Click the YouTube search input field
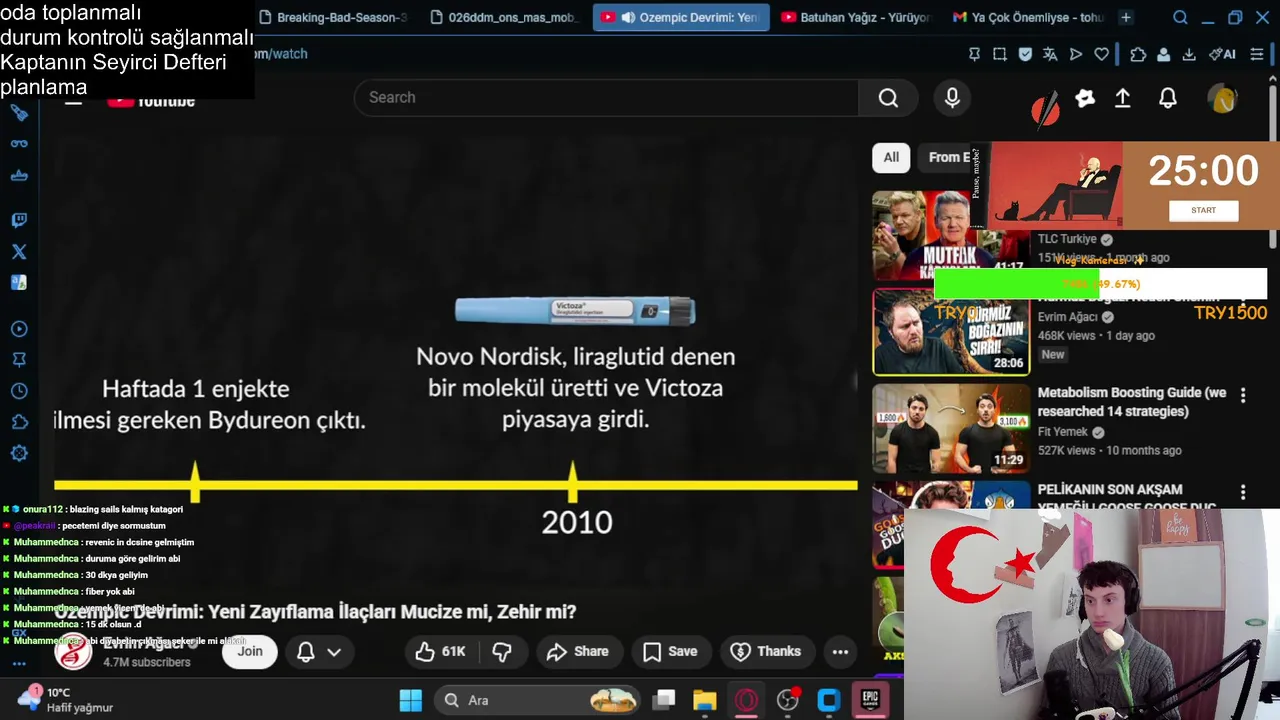The width and height of the screenshot is (1280, 720). tap(606, 97)
